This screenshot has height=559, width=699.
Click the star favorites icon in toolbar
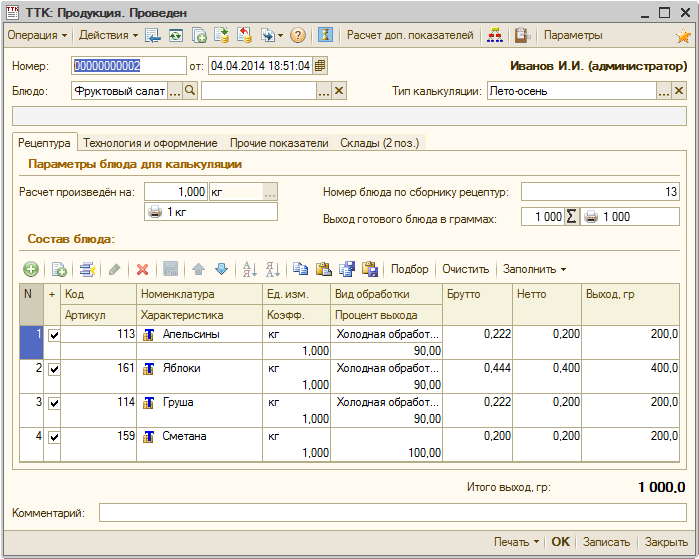coord(683,36)
